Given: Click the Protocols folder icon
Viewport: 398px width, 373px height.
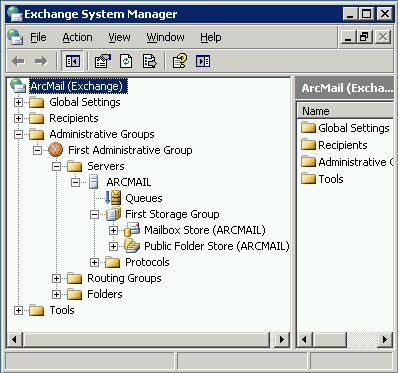Looking at the screenshot, I should tap(113, 262).
